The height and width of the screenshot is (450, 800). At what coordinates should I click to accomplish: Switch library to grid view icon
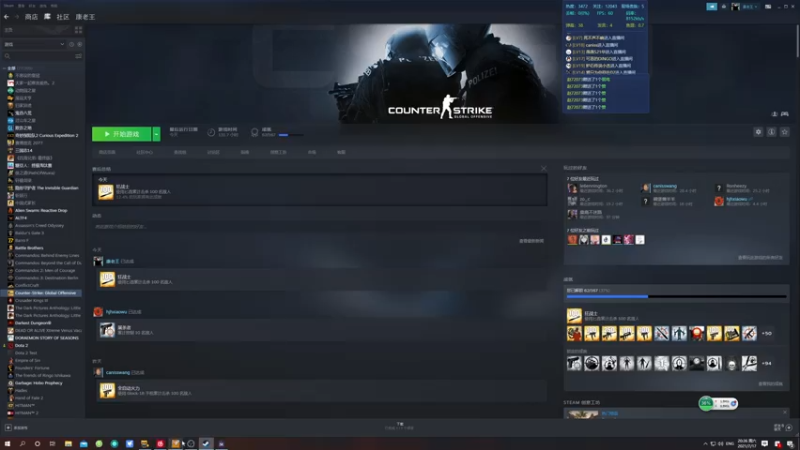coord(79,30)
